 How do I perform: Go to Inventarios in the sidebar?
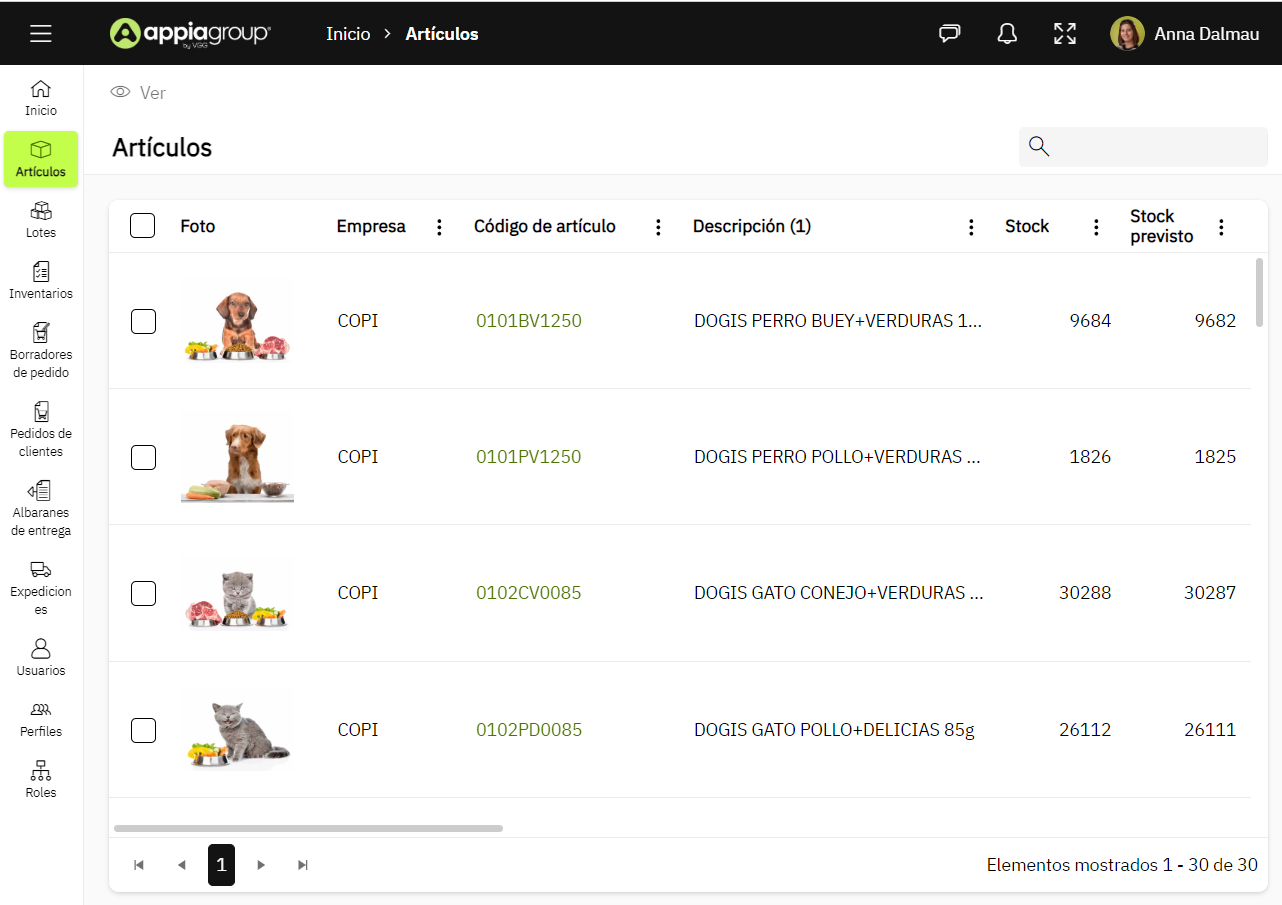pos(41,281)
